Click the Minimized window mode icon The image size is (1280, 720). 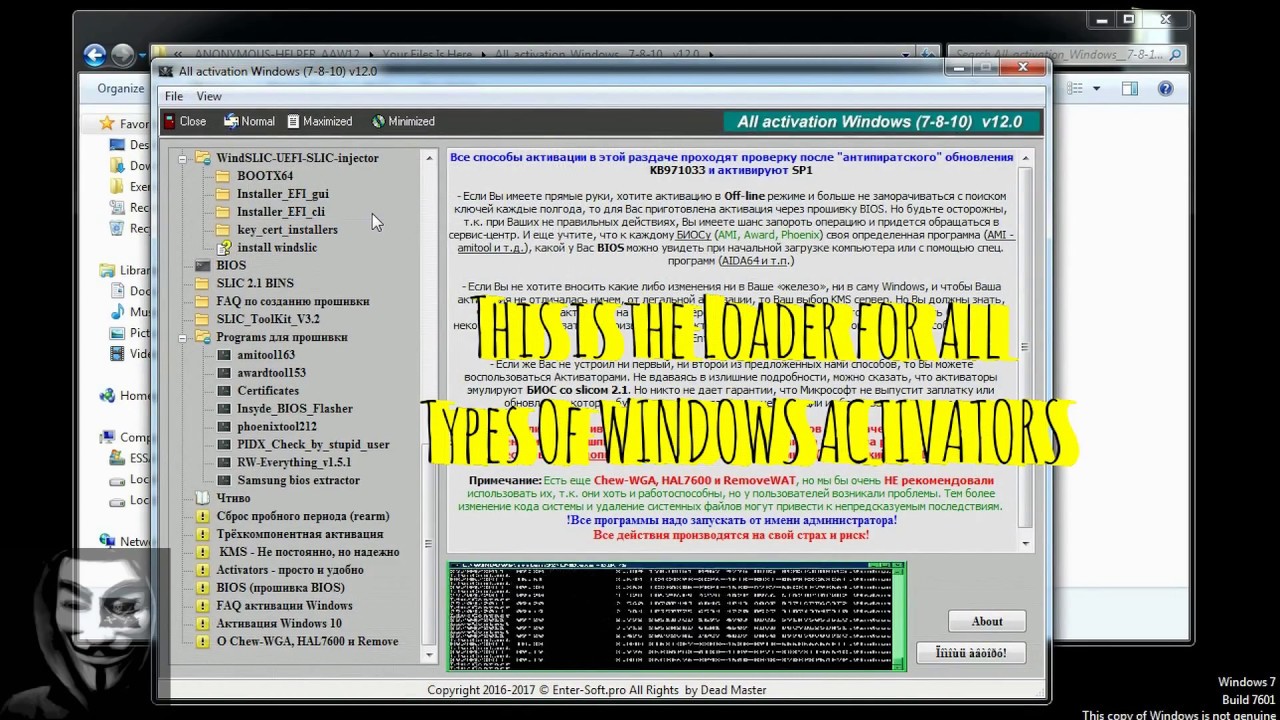tap(378, 121)
